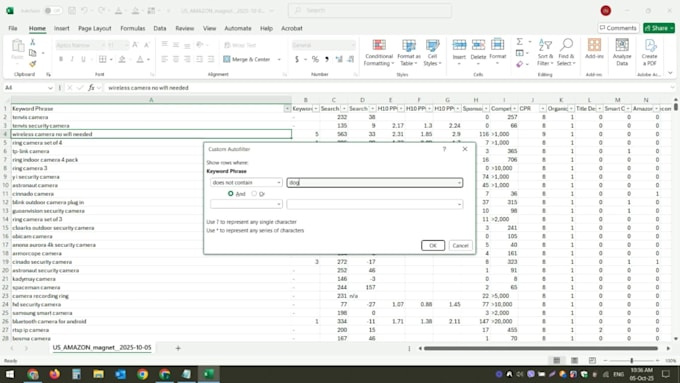Expand the first criteria value dropdown arrow
The image size is (680, 383).
pos(459,183)
